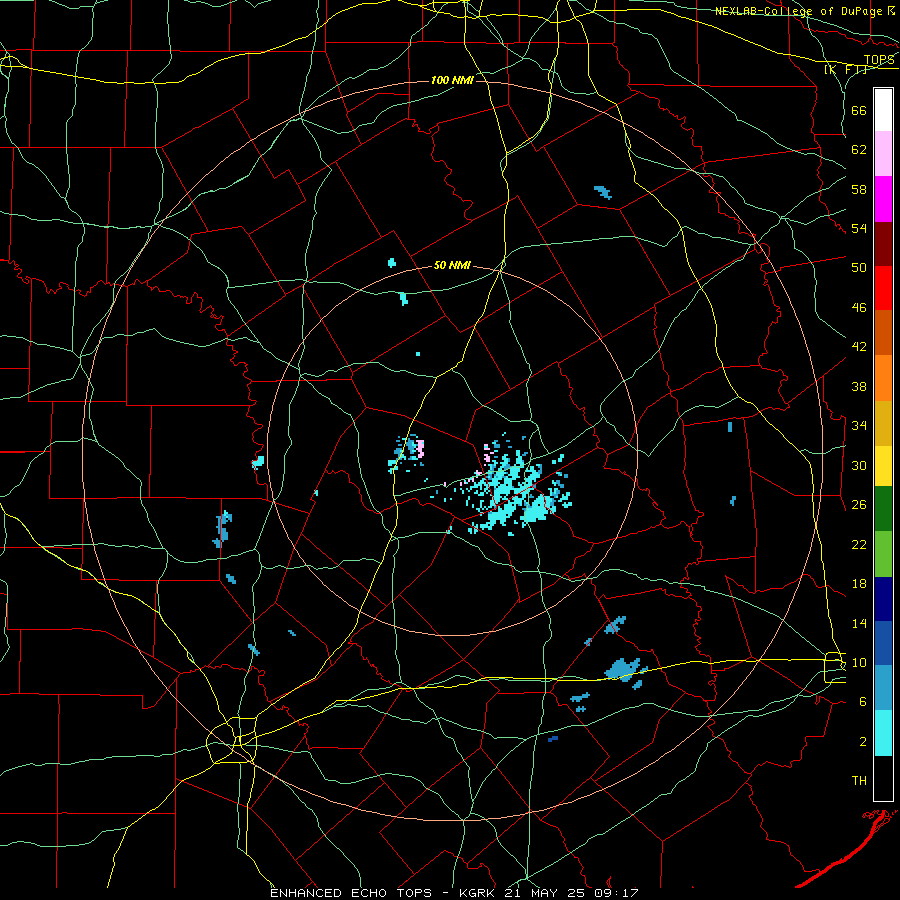The image size is (900, 900).
Task: Click the cyan legend swatch
Action: coord(883,733)
